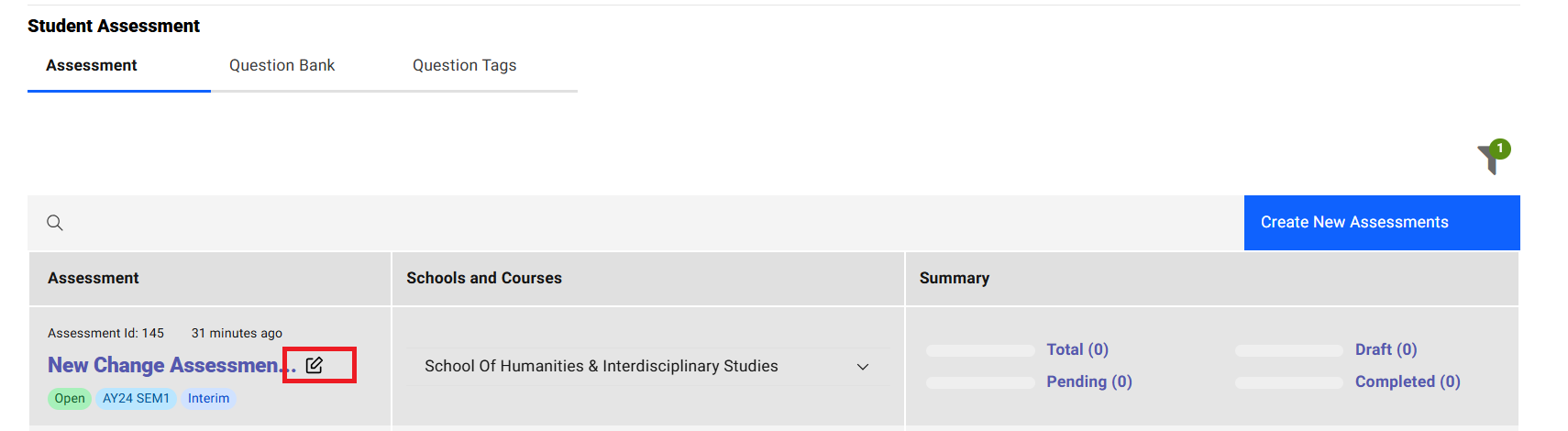This screenshot has height=431, width=1568.
Task: Select the Assessment tab
Action: [x=92, y=65]
